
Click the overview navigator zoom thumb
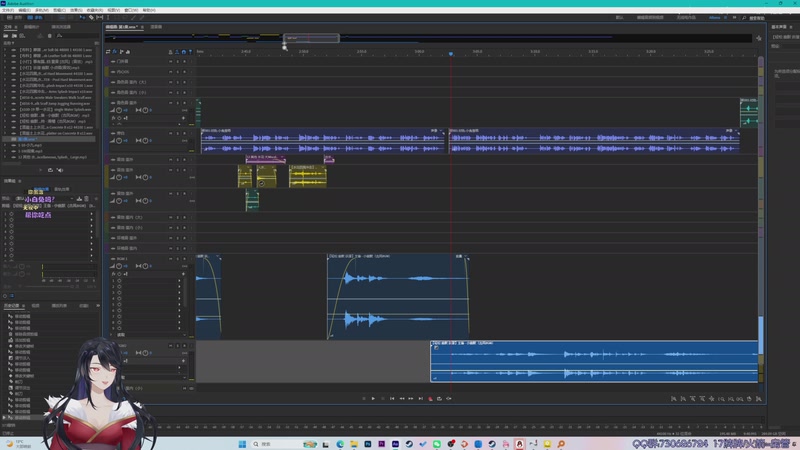coord(311,38)
